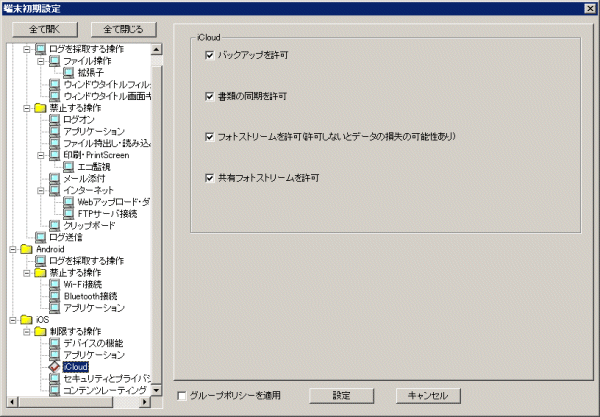Enable グループポリシーを適用 checkbox

(180, 395)
